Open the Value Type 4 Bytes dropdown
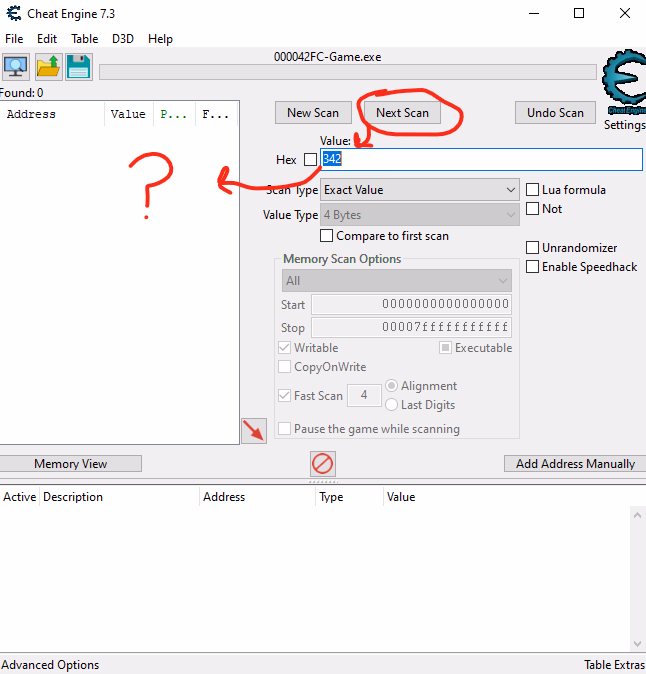 [419, 214]
